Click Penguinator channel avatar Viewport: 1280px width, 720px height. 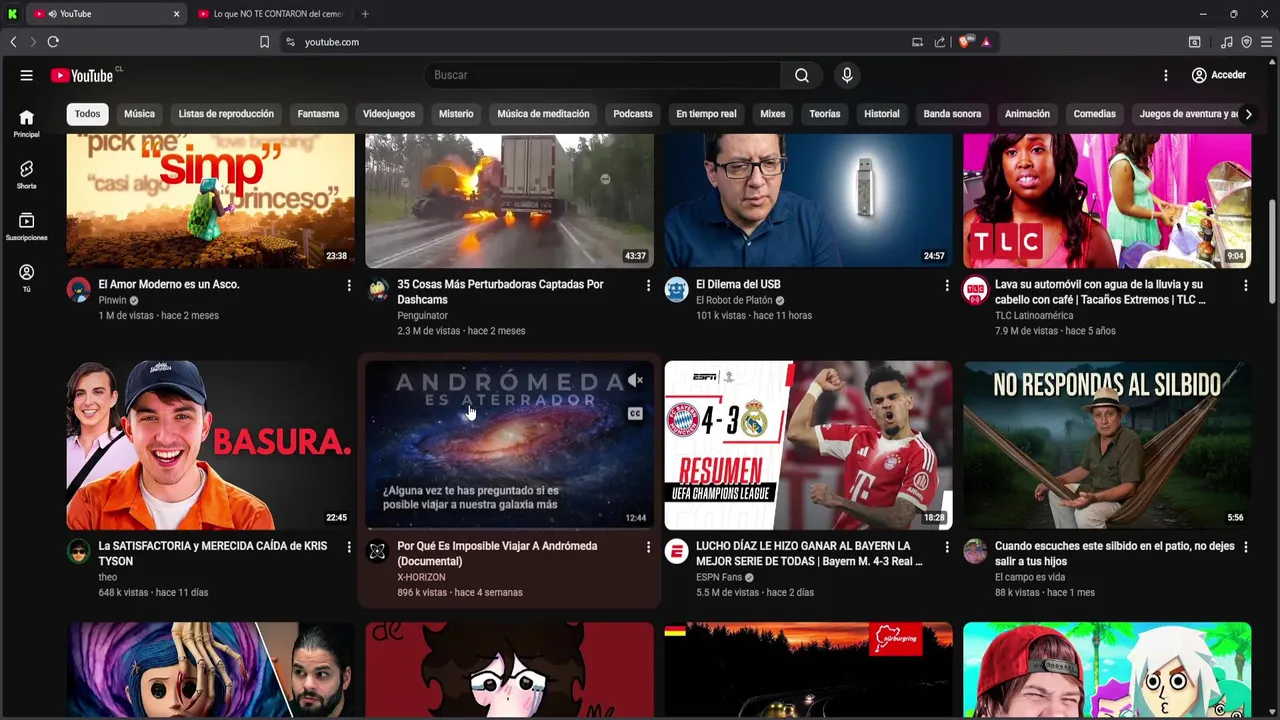point(378,290)
